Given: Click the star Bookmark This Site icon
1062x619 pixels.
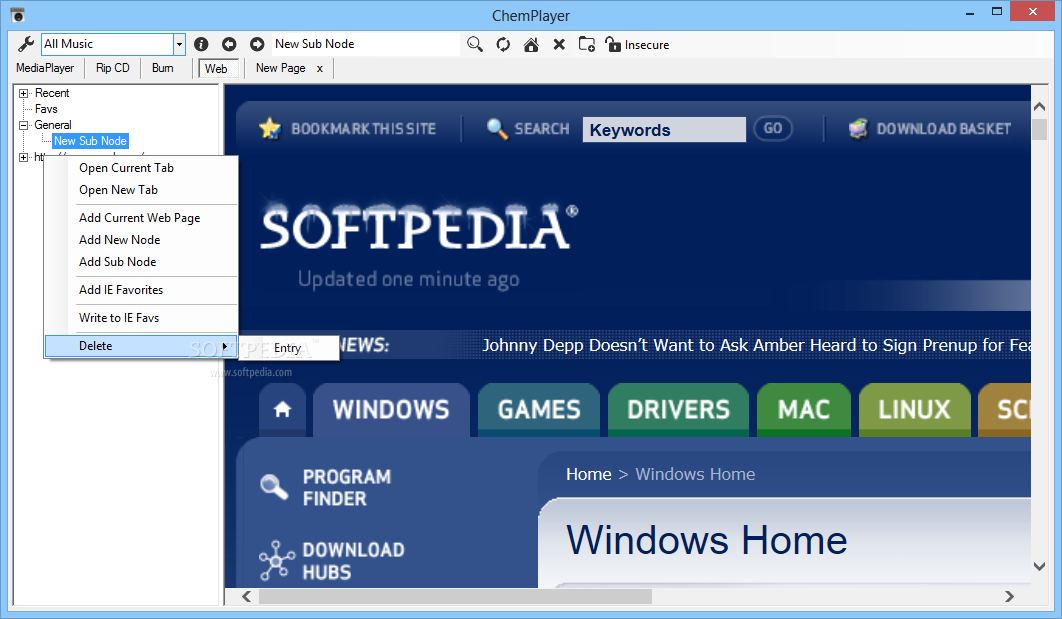Looking at the screenshot, I should pos(270,128).
